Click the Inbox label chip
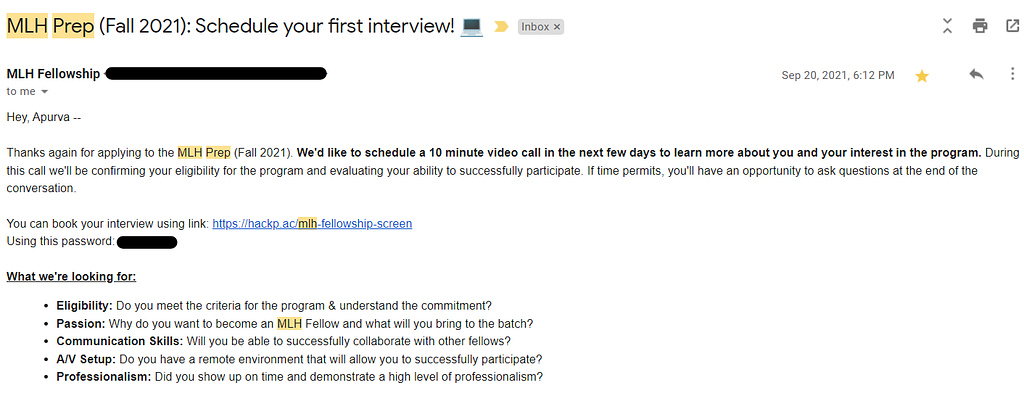Image resolution: width=1024 pixels, height=393 pixels. click(535, 27)
